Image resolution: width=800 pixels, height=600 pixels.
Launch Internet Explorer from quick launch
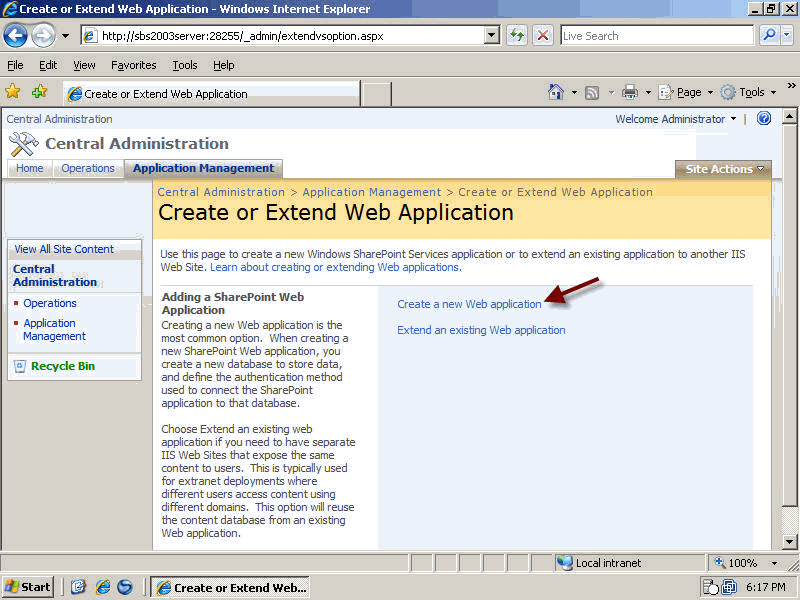click(x=103, y=587)
